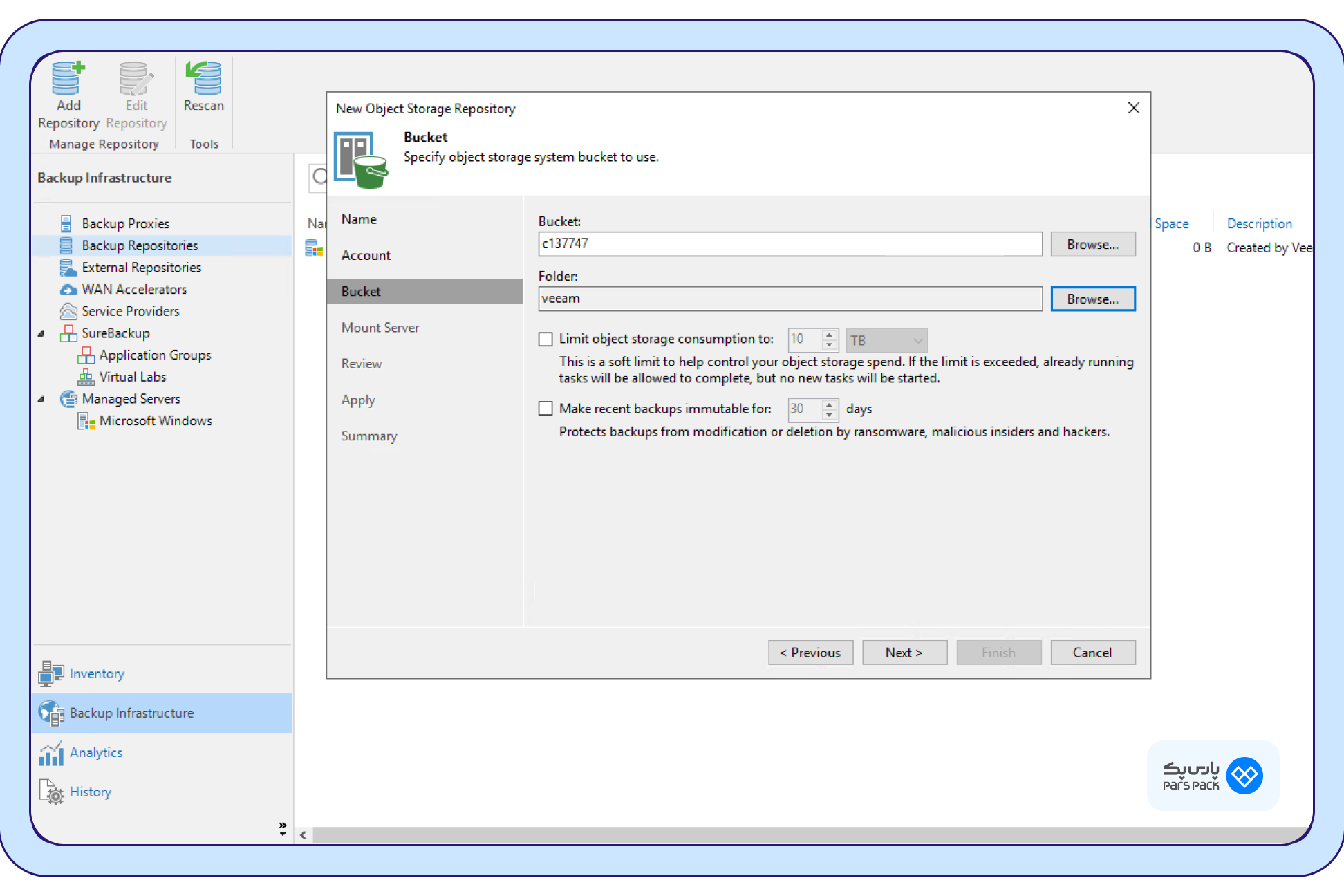Open the Inventory view icon
Screen dimensions: 1344x896
51,673
